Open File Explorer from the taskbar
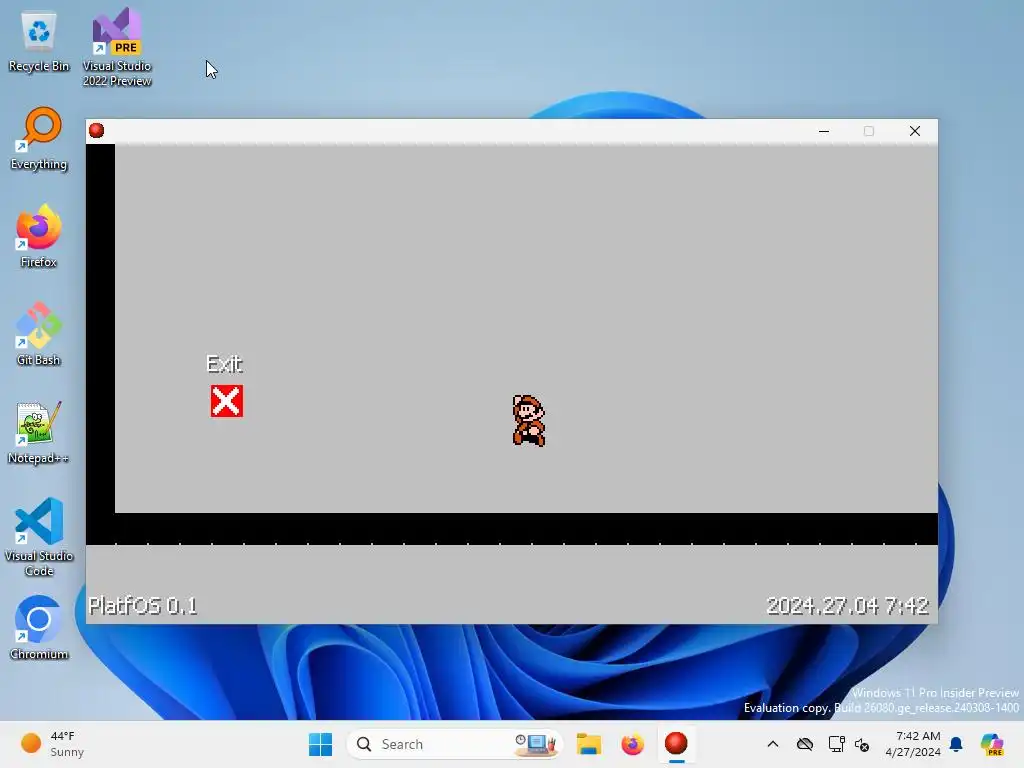This screenshot has height=768, width=1024. (588, 744)
